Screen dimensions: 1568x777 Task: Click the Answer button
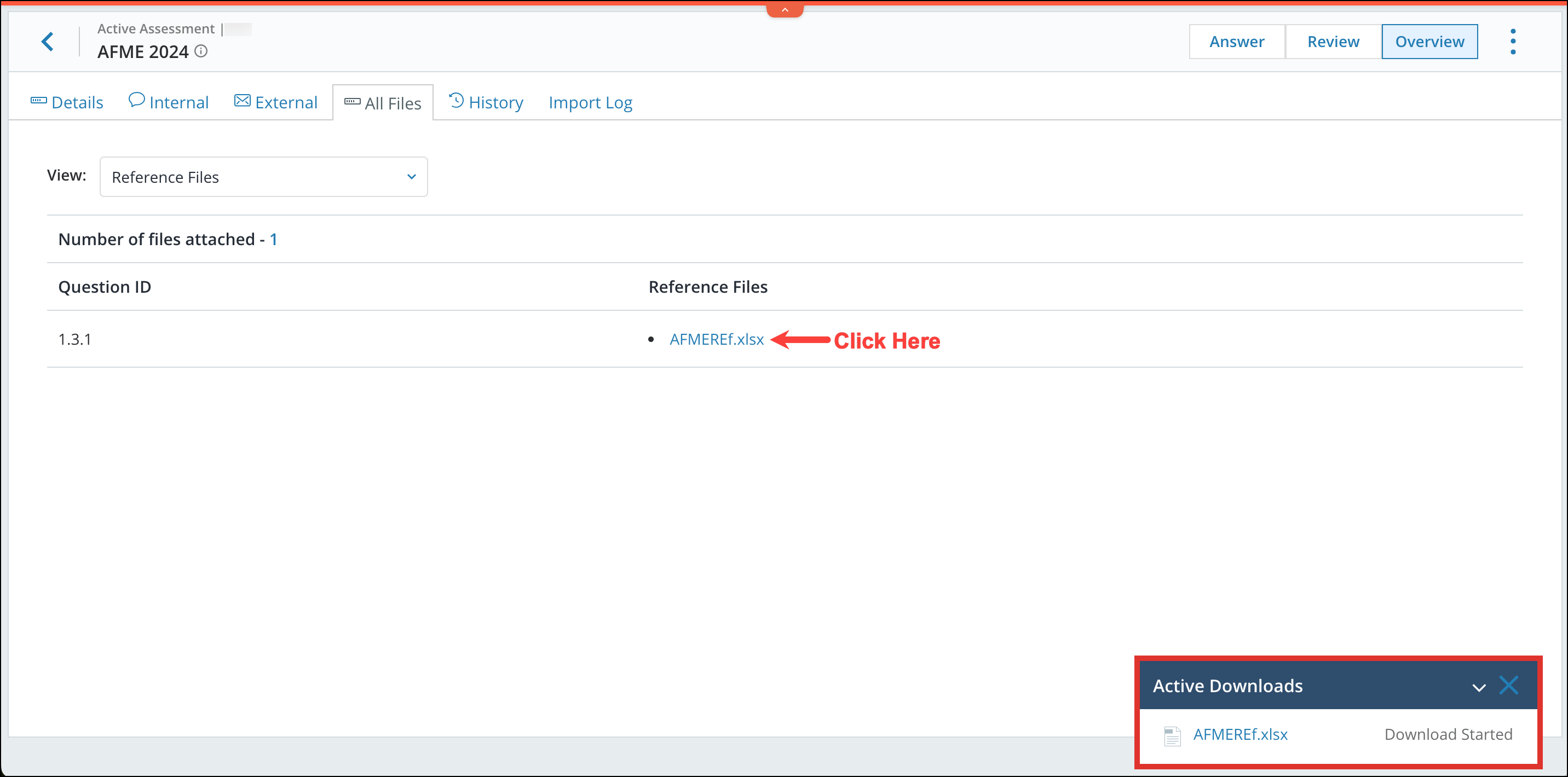(1237, 41)
